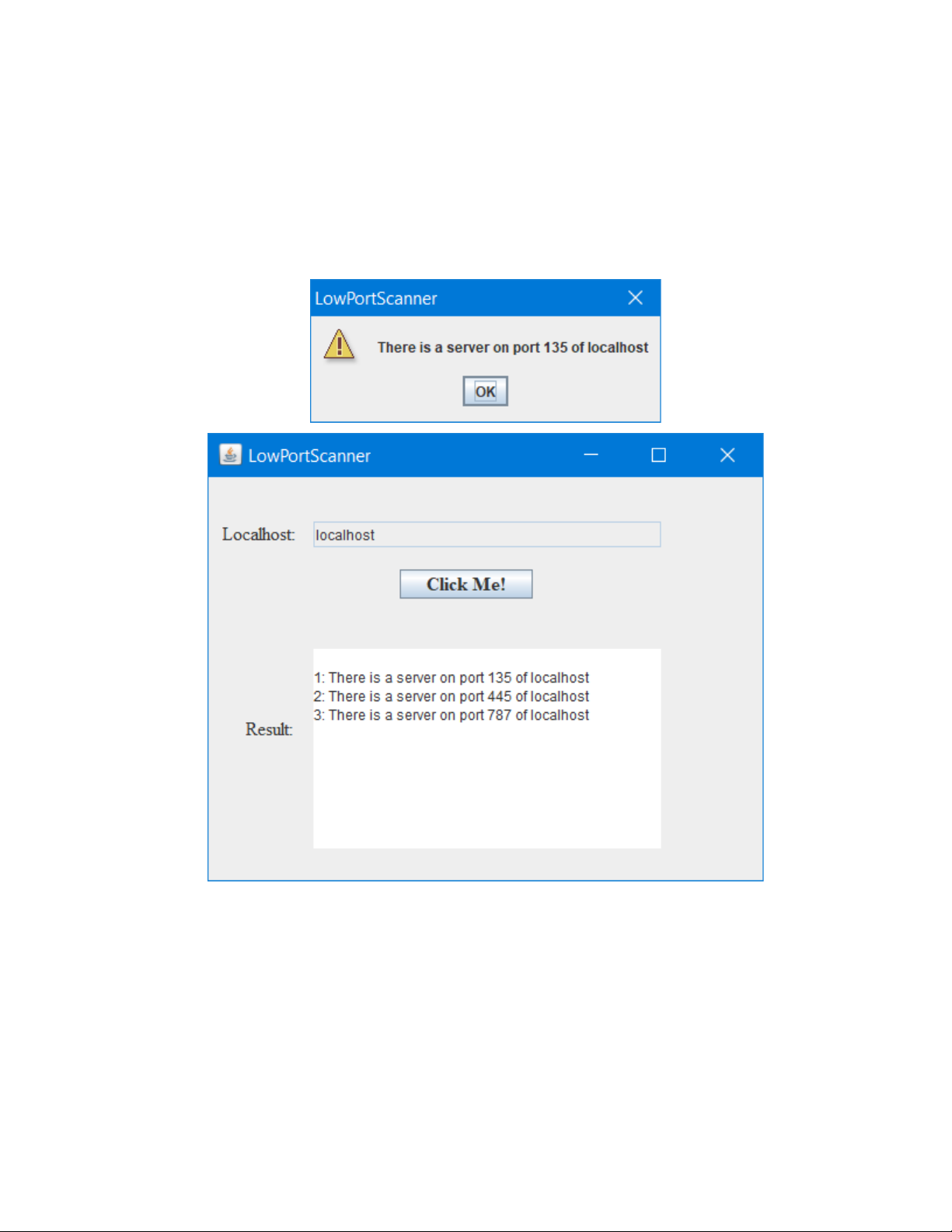The image size is (952, 1232).
Task: Click the OK button in the dialog
Action: 485,391
